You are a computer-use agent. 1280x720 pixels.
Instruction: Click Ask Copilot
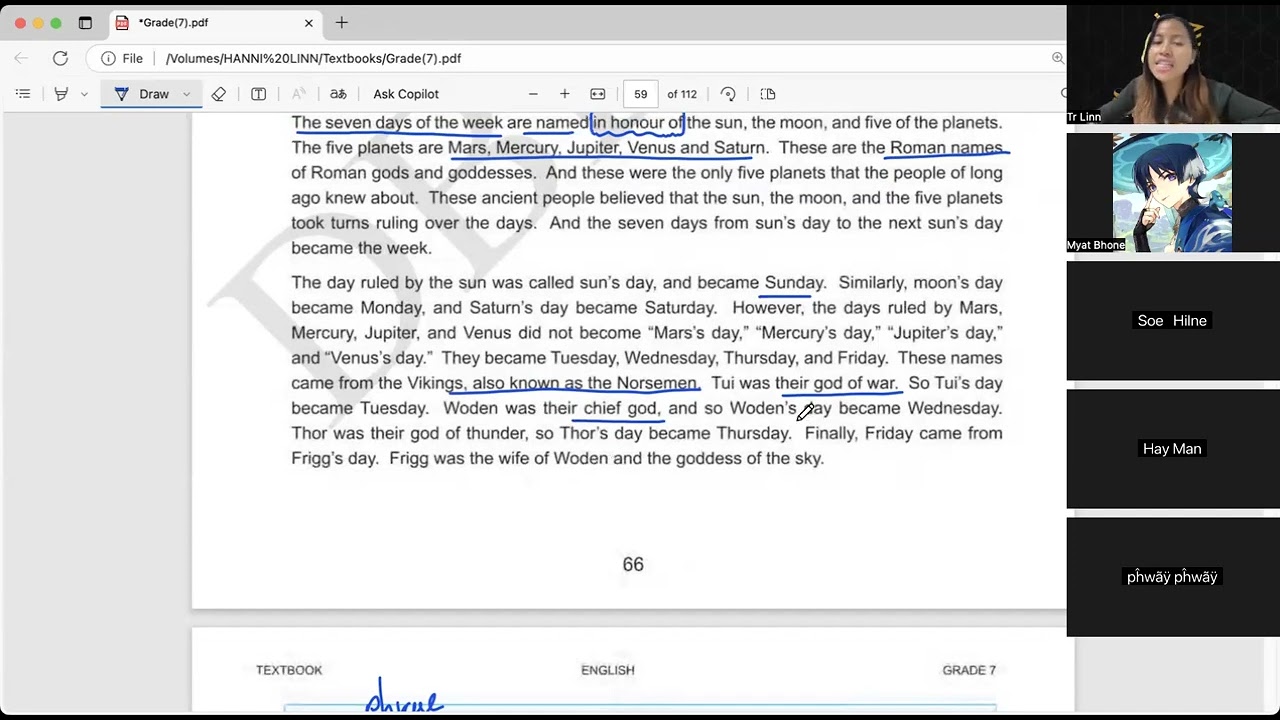point(406,94)
